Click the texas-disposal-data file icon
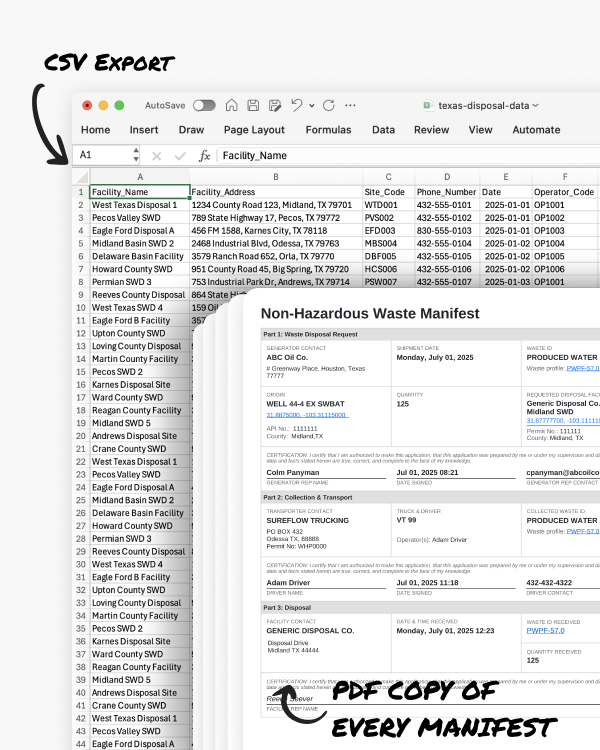 (428, 105)
